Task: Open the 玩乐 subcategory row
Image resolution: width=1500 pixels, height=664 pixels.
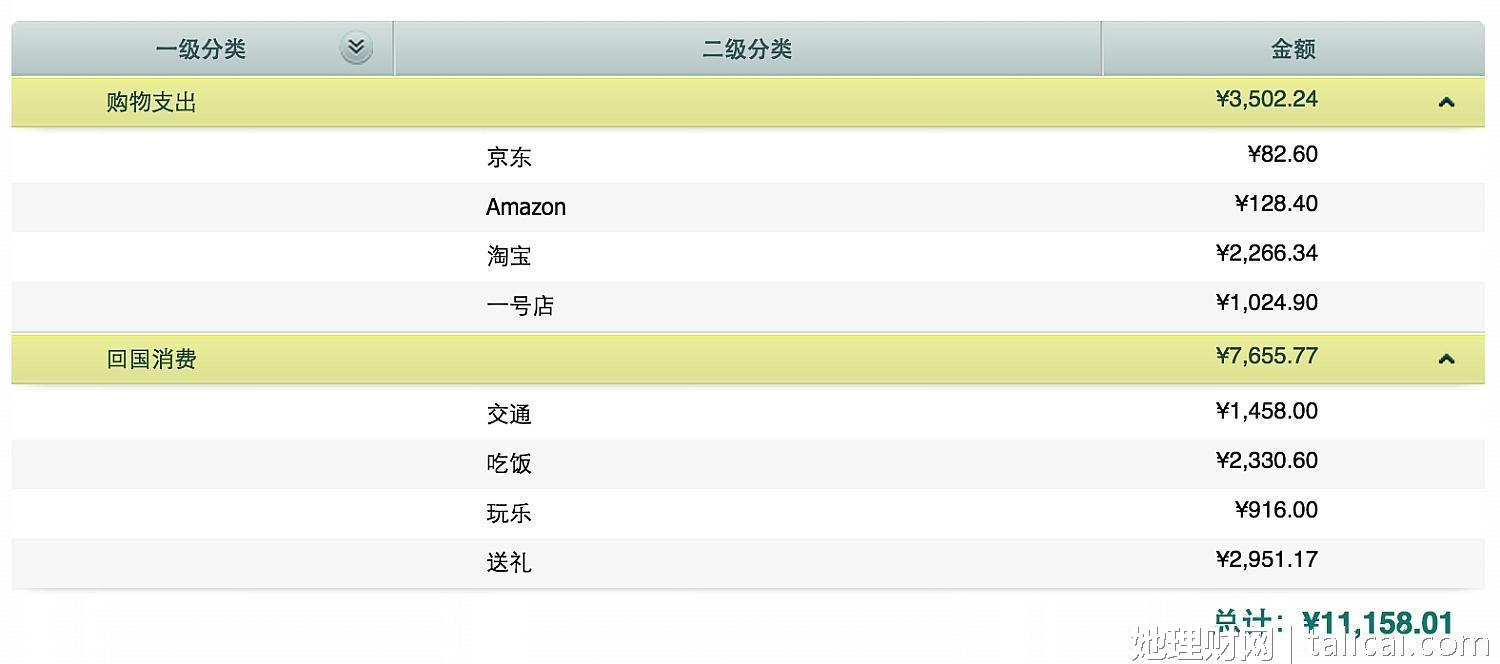Action: click(748, 513)
